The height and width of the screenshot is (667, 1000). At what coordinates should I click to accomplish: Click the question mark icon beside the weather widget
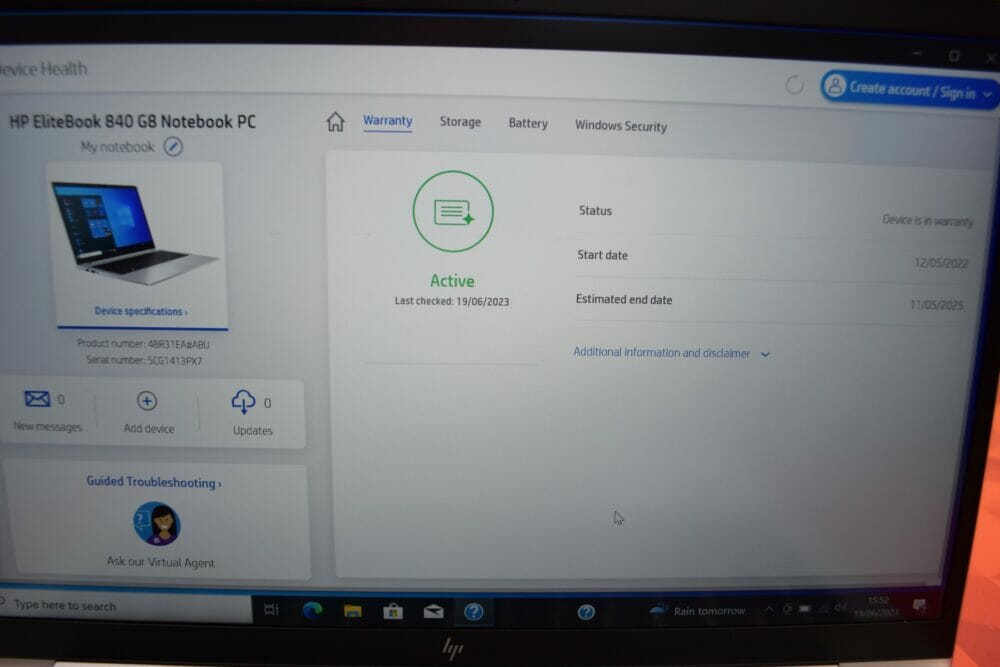pos(586,612)
